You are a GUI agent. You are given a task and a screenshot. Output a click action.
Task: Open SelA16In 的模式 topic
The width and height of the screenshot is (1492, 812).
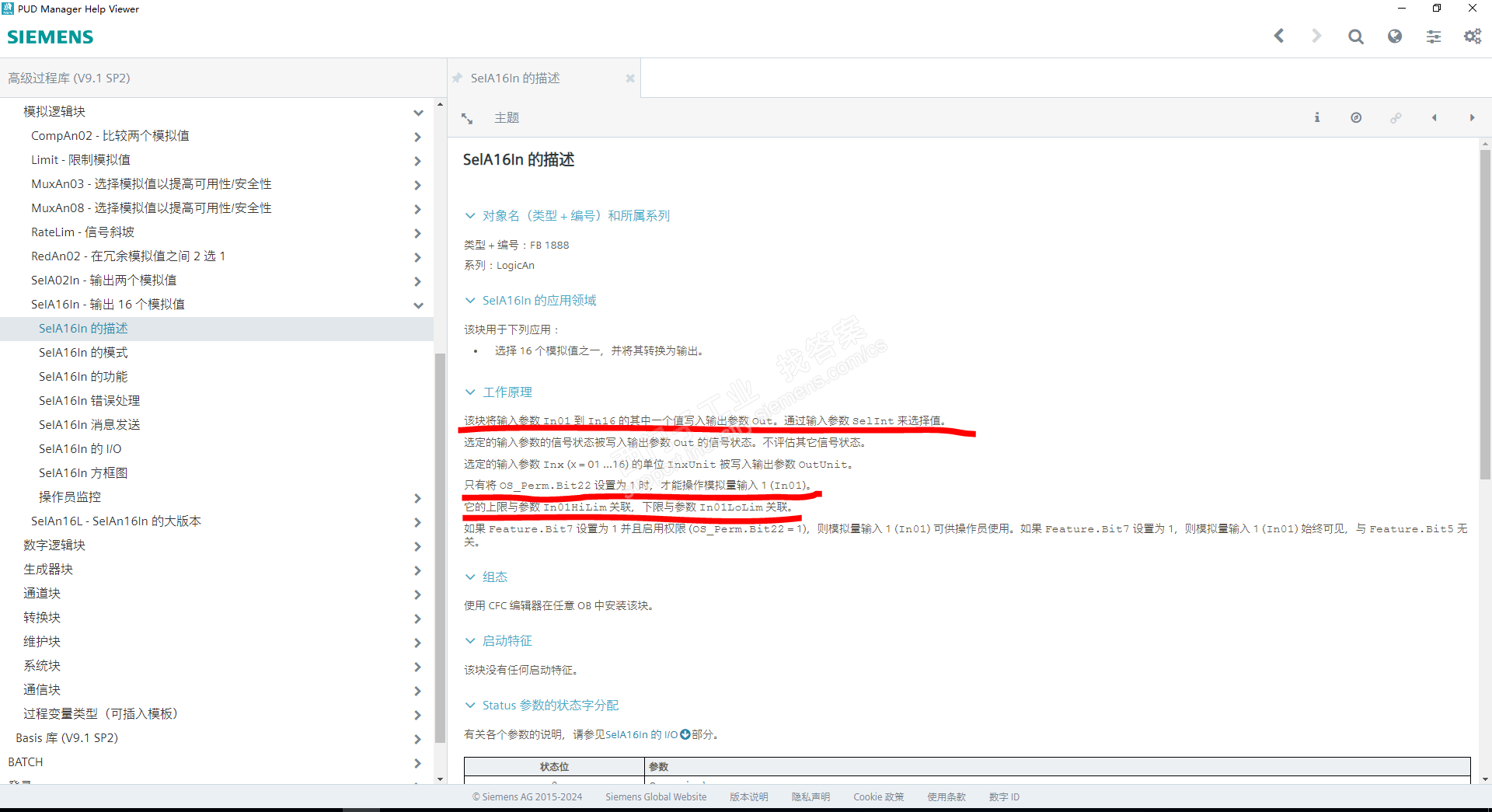(x=83, y=353)
